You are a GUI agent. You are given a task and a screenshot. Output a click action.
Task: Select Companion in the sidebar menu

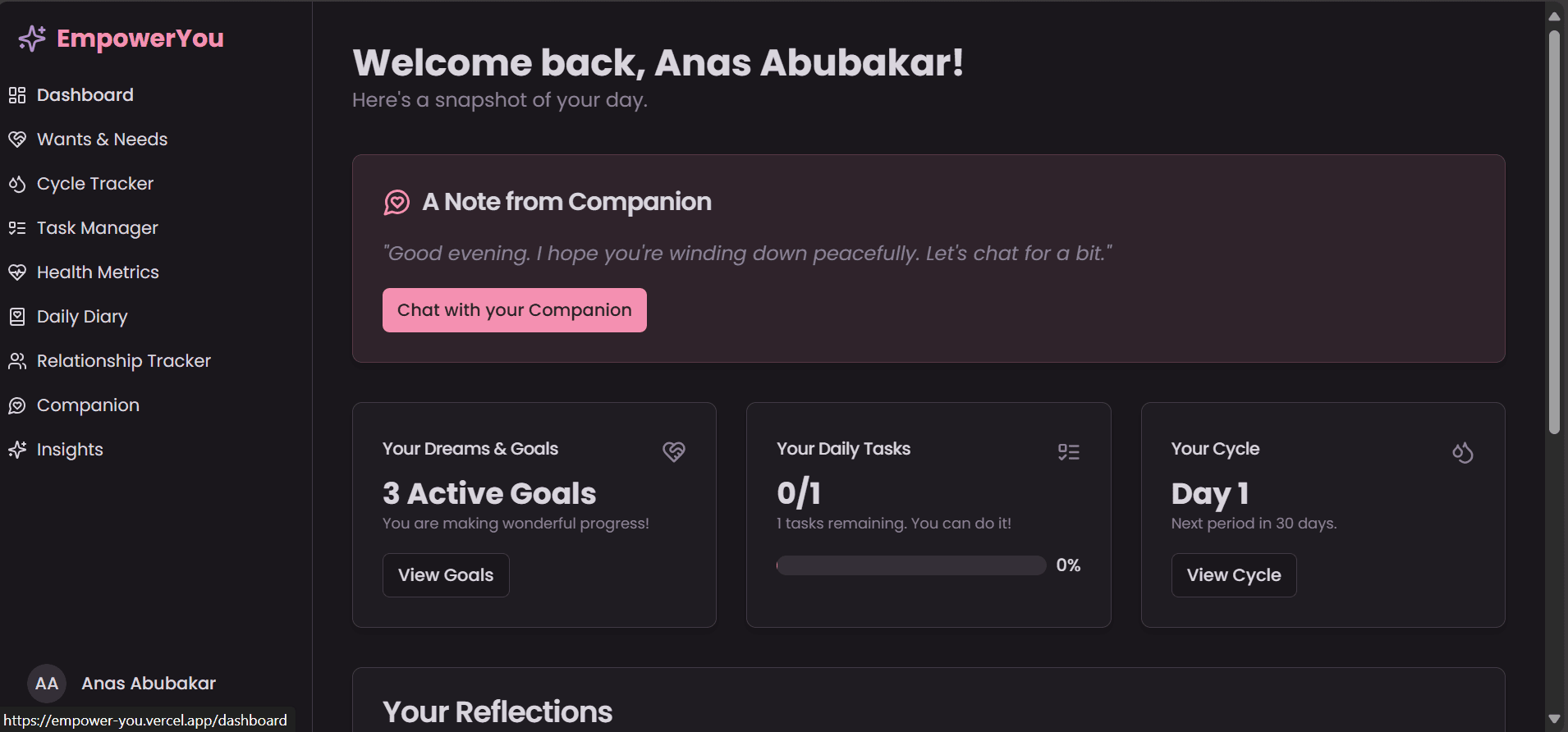coord(88,405)
